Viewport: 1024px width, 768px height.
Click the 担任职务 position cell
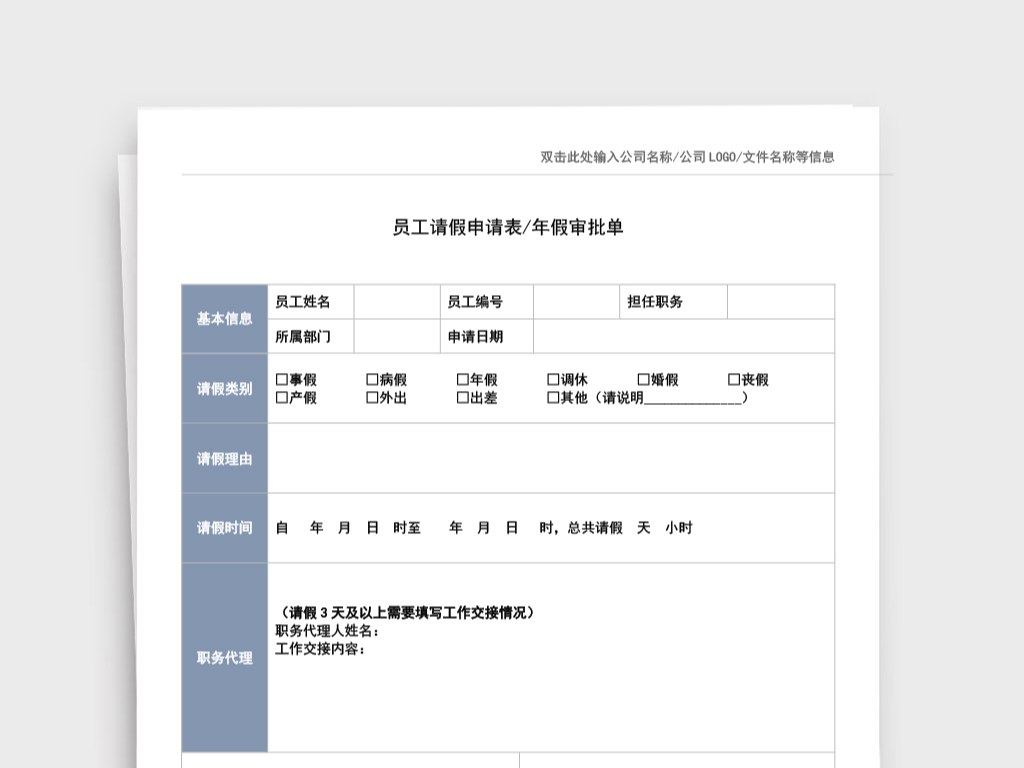[780, 301]
